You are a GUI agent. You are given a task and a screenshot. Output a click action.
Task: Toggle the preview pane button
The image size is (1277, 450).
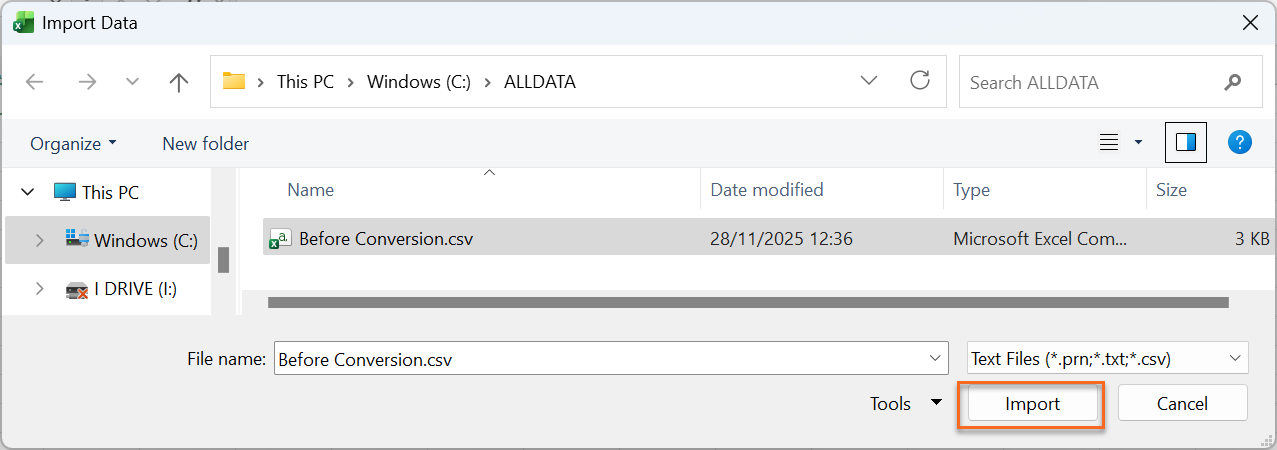point(1186,143)
